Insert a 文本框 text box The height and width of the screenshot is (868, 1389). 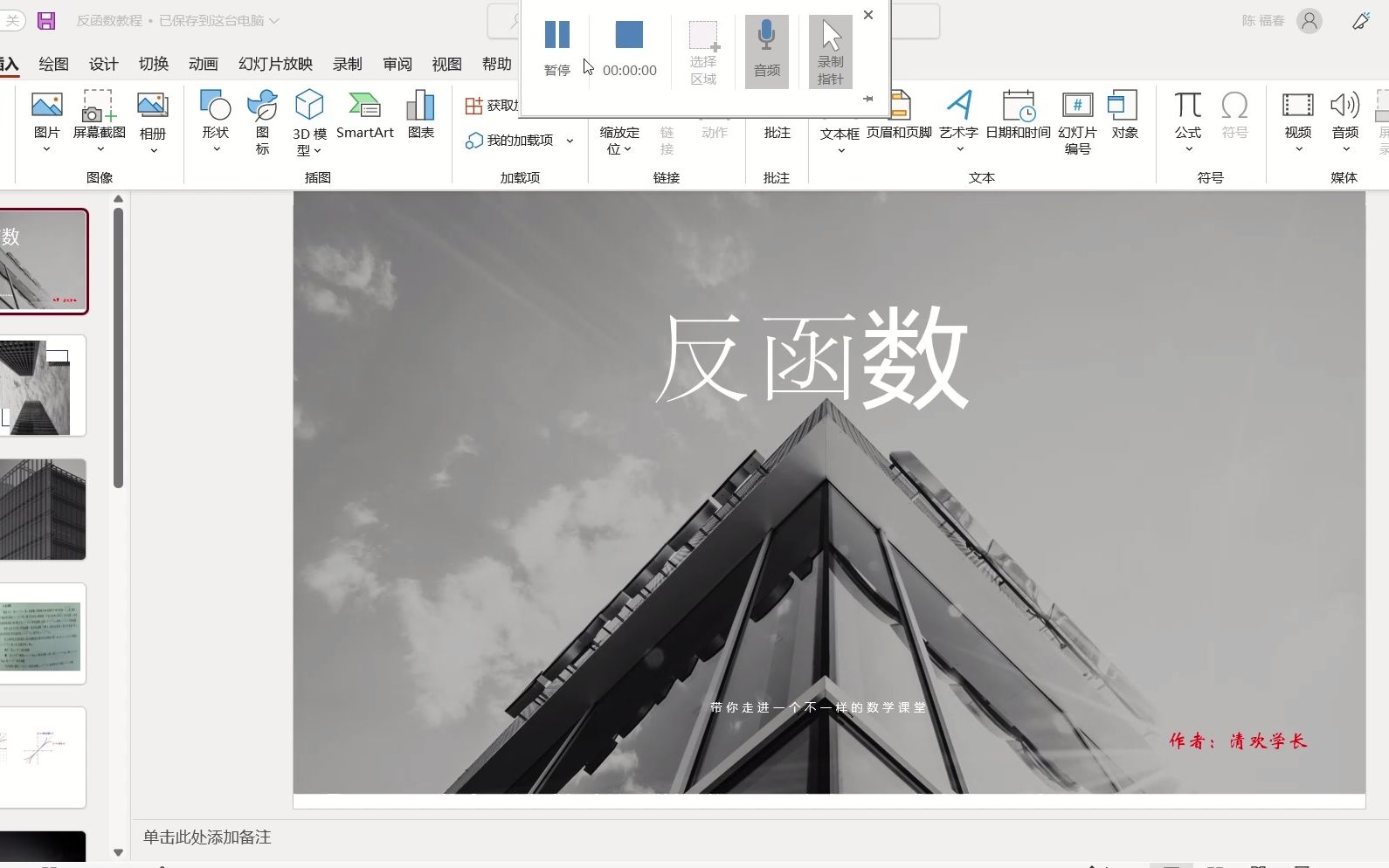click(840, 133)
